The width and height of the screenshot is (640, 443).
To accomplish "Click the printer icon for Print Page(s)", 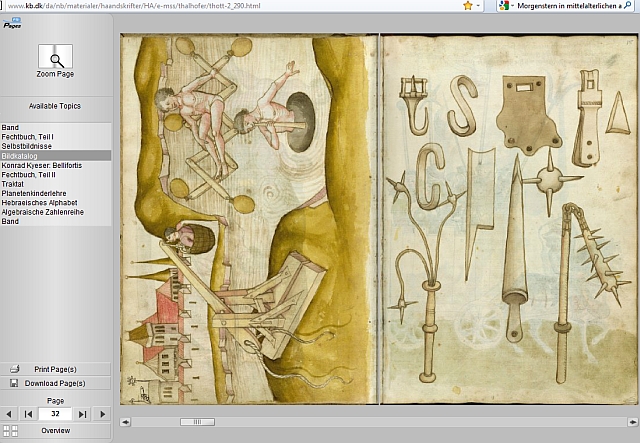I will [14, 369].
